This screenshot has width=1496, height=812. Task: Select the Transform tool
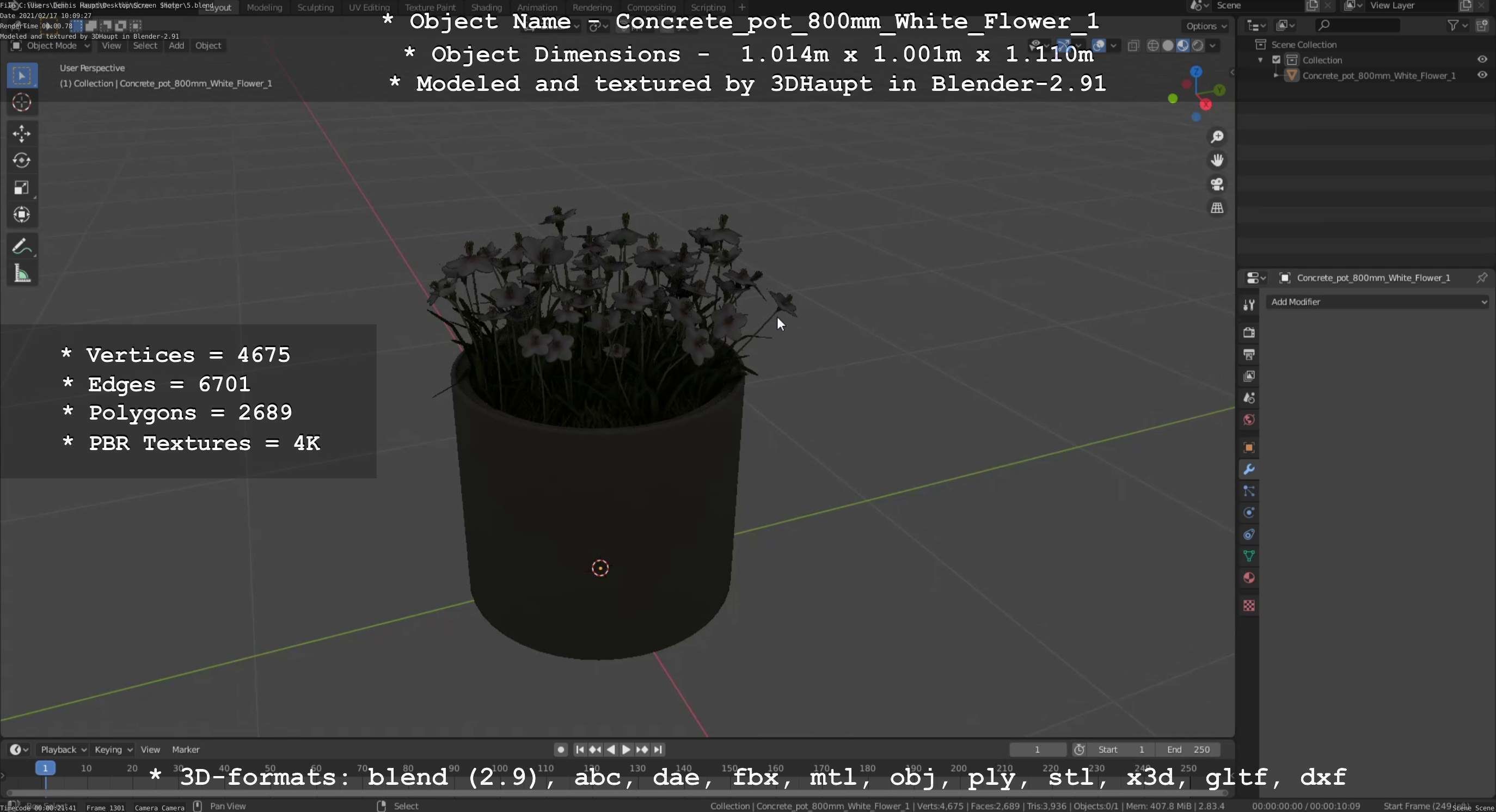tap(22, 215)
